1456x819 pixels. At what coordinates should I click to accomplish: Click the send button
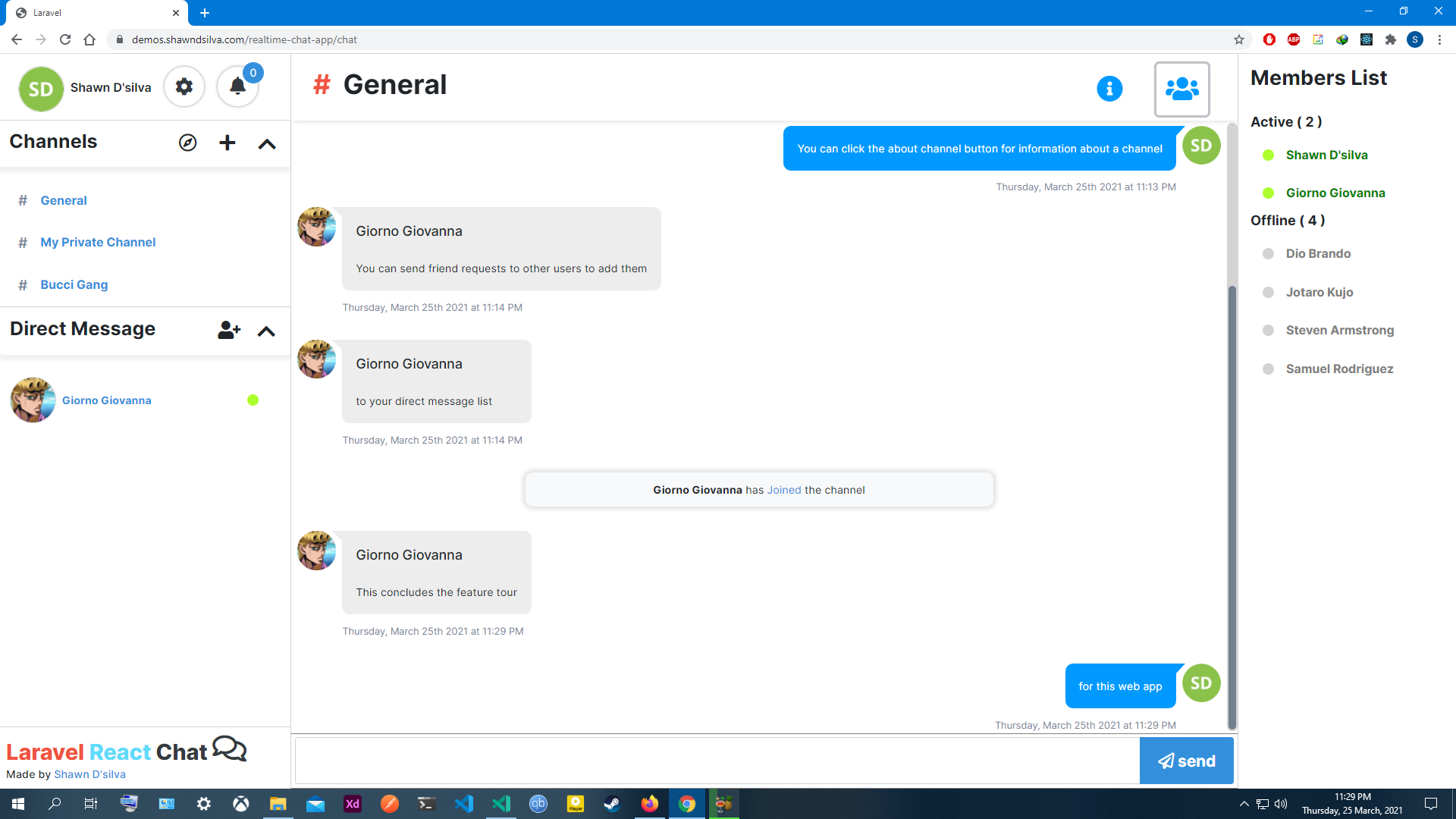click(1186, 761)
